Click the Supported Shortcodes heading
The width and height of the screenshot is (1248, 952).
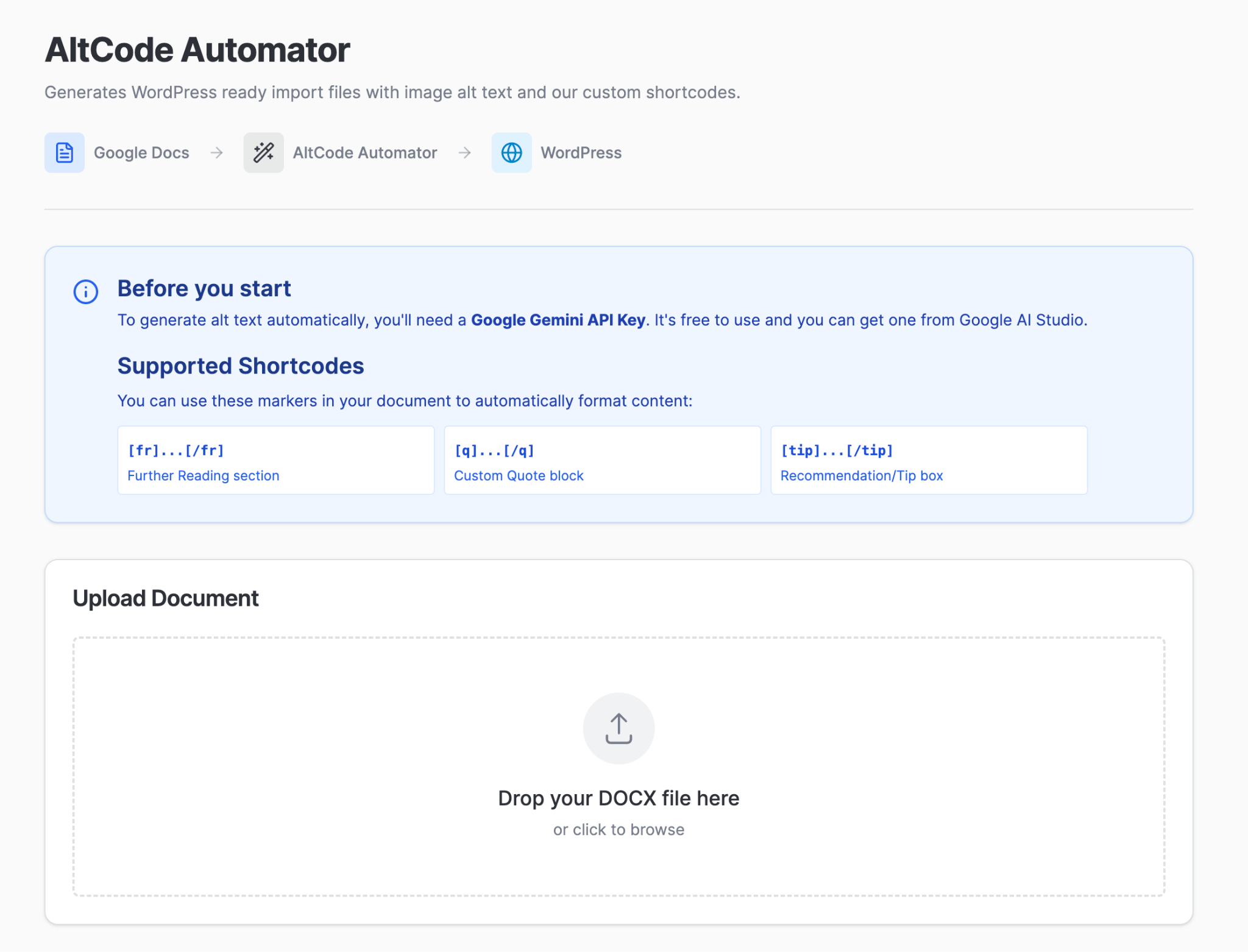click(241, 366)
